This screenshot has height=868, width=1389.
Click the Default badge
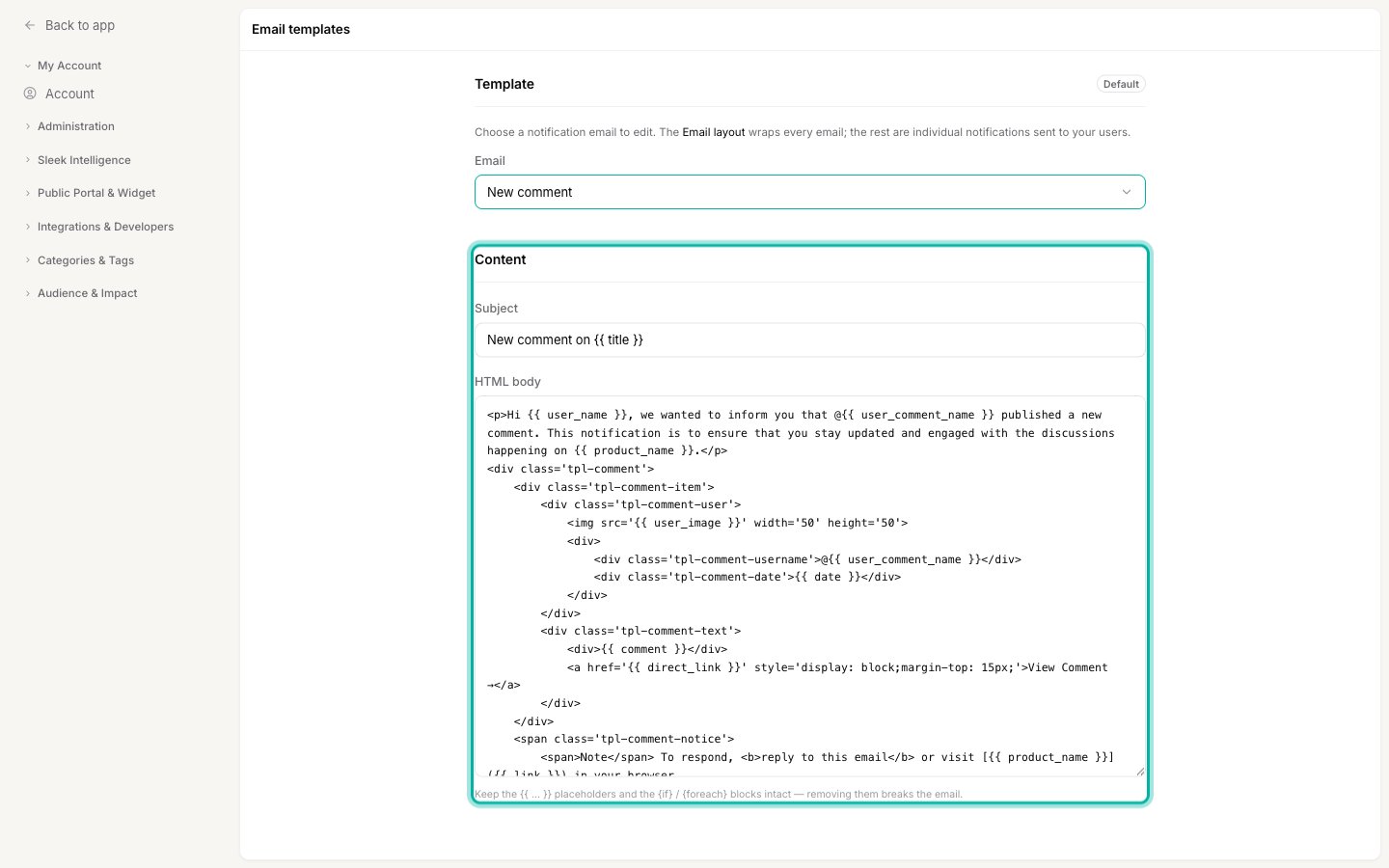[x=1121, y=84]
